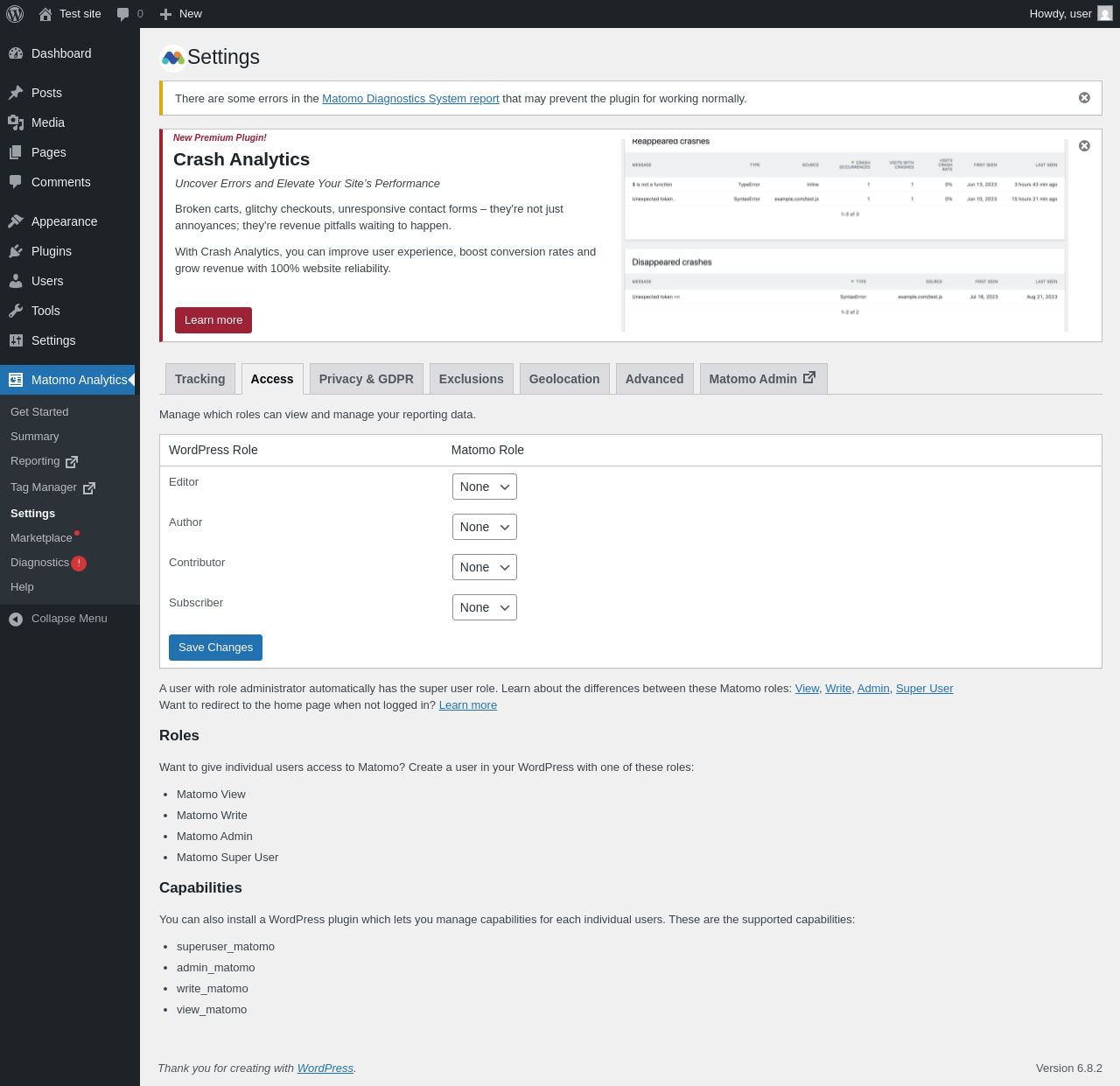Open the Editor Matomo role dropdown

[x=485, y=487]
